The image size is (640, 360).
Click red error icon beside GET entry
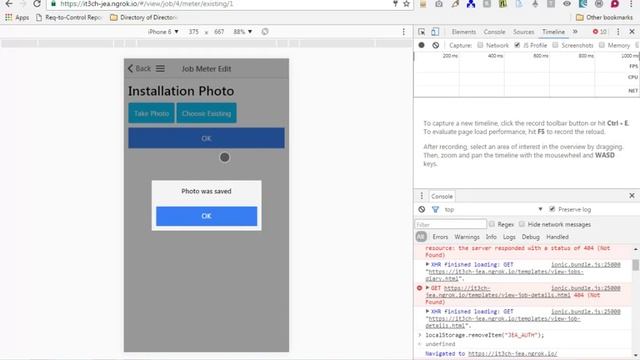coord(419,288)
